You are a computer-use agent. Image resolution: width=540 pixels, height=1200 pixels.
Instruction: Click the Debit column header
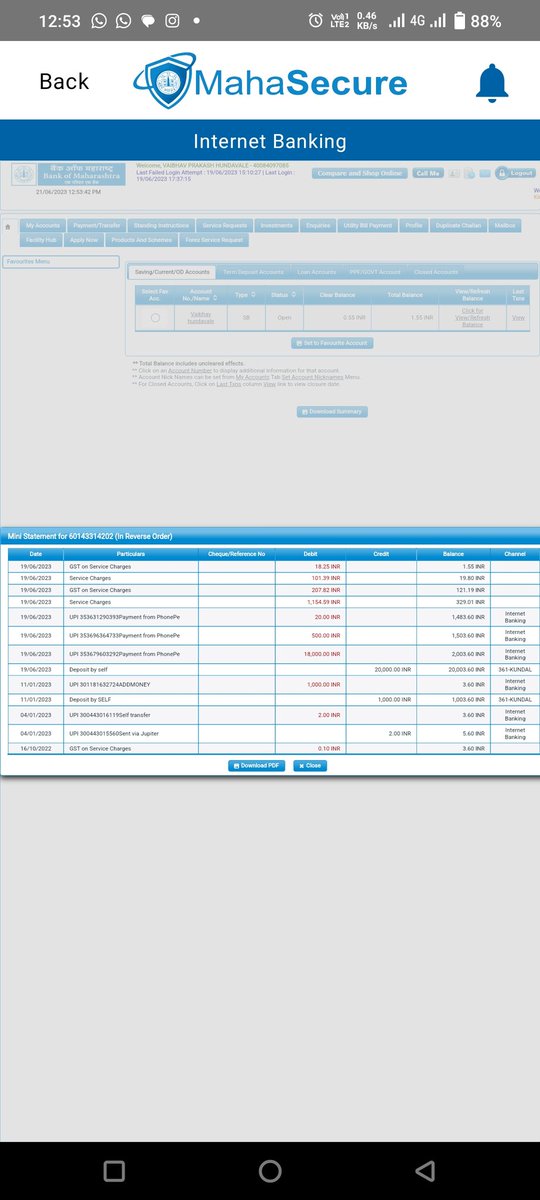(x=310, y=553)
